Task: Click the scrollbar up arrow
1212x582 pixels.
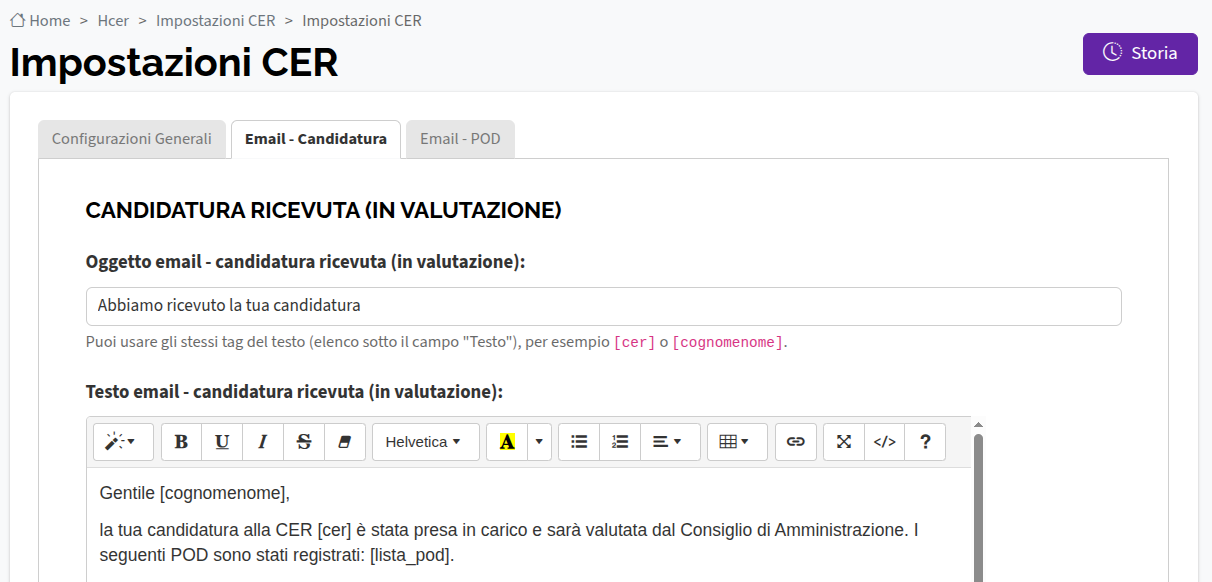Action: tap(978, 424)
